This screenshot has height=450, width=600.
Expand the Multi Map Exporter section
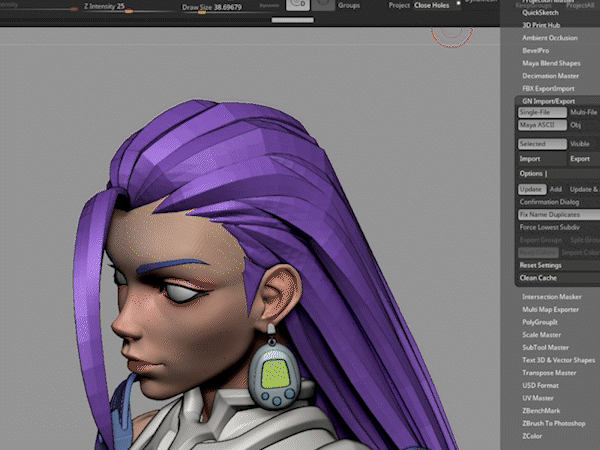pyautogui.click(x=550, y=309)
